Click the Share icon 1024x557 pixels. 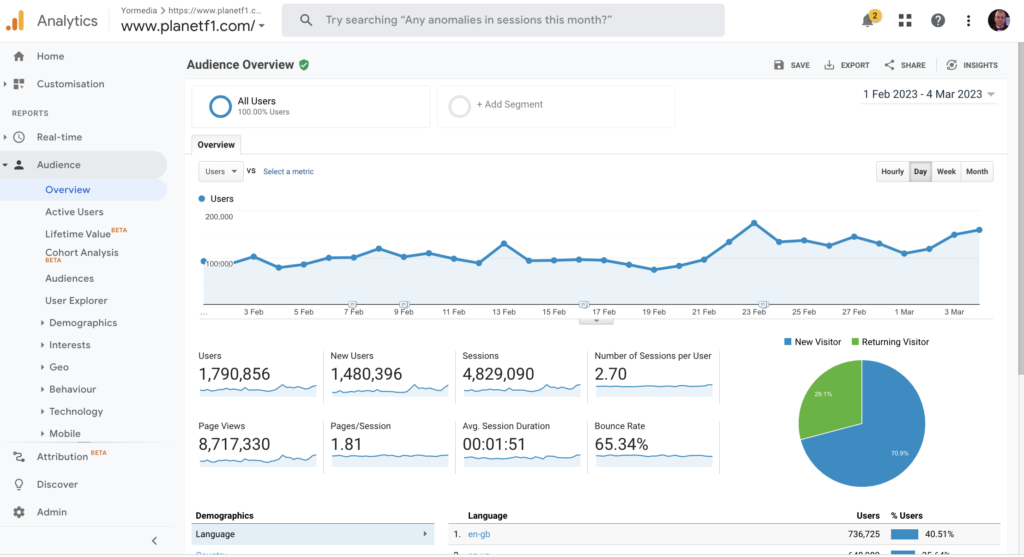pos(889,65)
